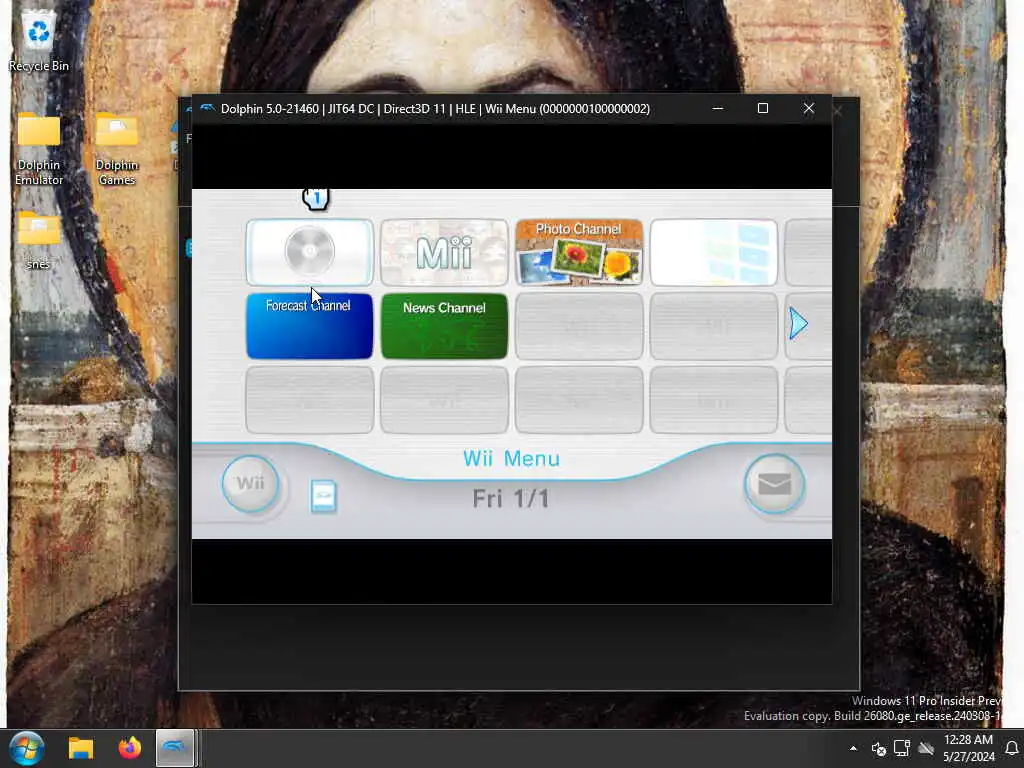Click the round Wii button
1024x768 pixels.
[251, 484]
